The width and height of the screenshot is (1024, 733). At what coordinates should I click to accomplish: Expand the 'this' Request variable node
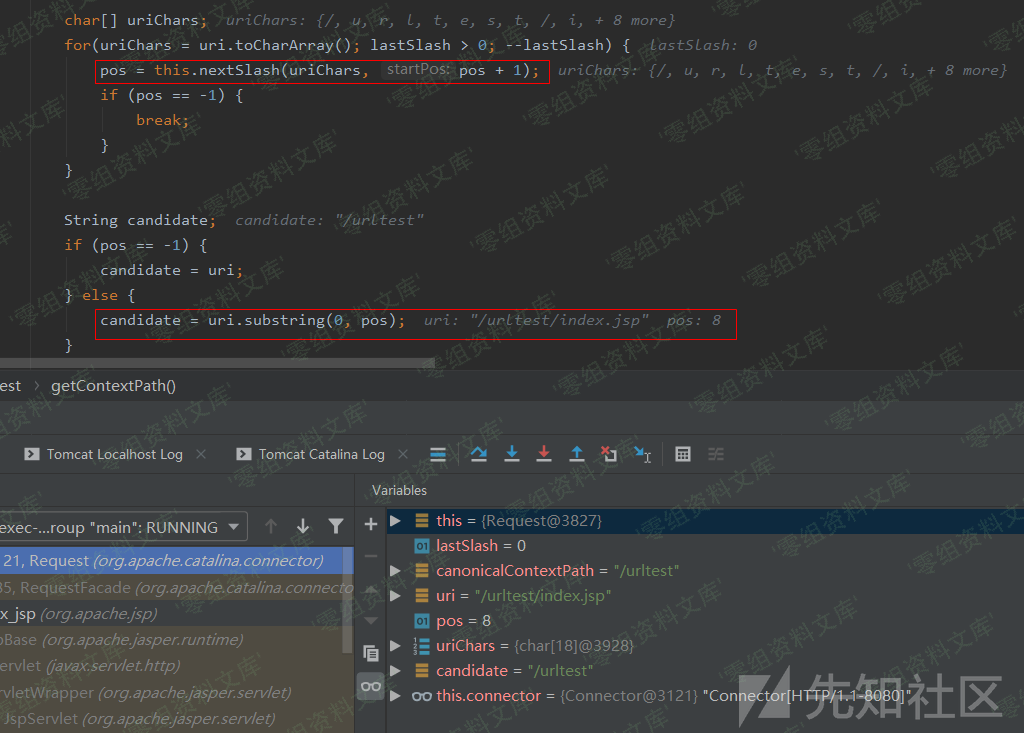click(396, 521)
